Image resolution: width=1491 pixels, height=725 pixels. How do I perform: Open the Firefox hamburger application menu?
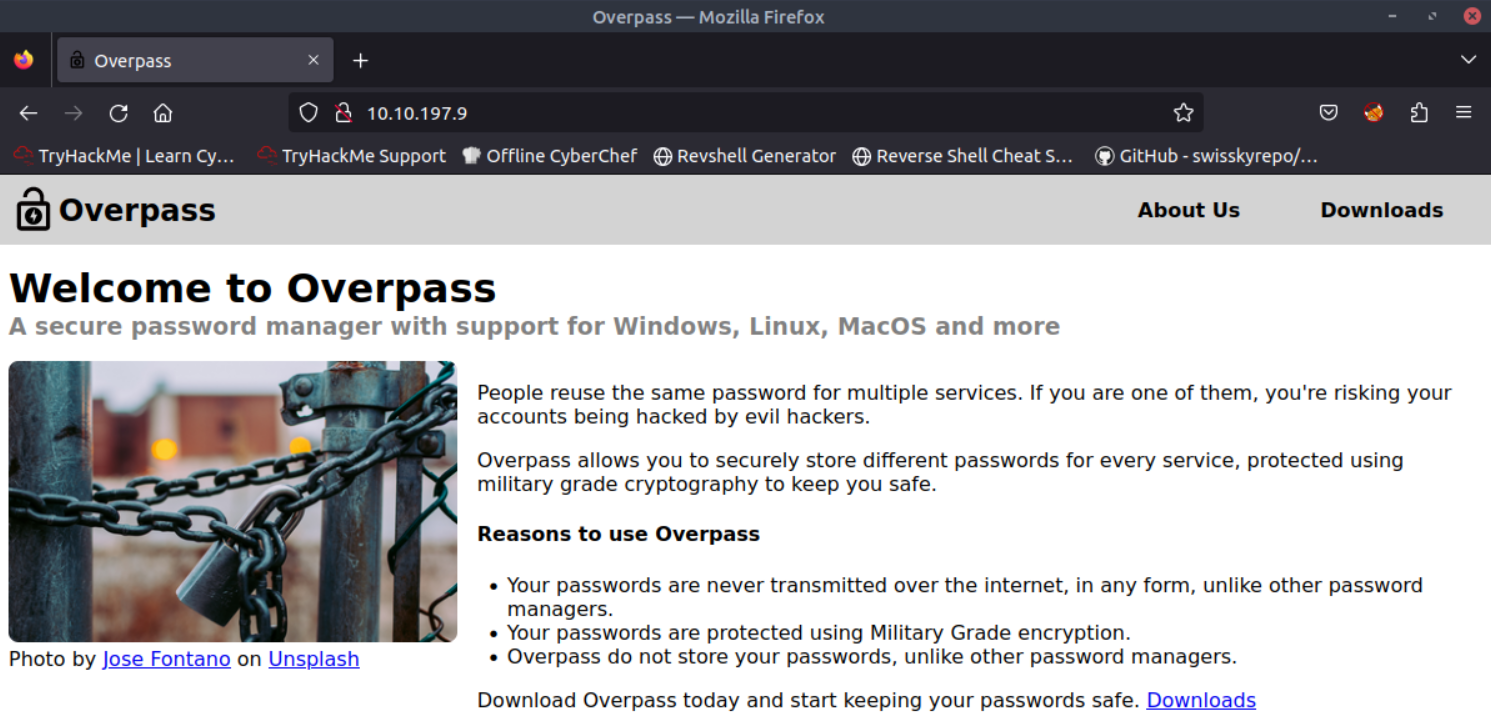[x=1464, y=113]
